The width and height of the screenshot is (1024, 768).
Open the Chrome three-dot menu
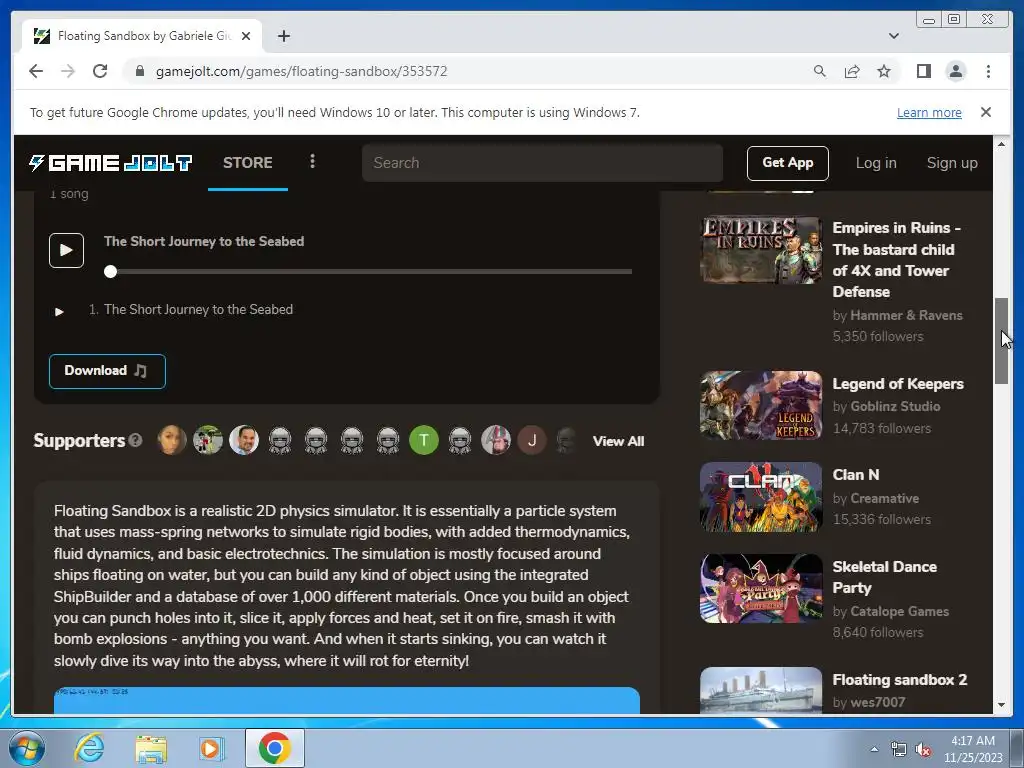[988, 71]
